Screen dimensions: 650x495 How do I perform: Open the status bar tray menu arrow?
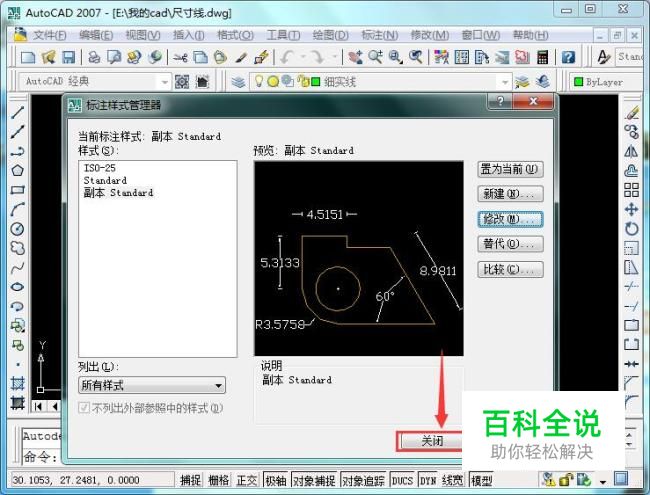click(x=602, y=482)
